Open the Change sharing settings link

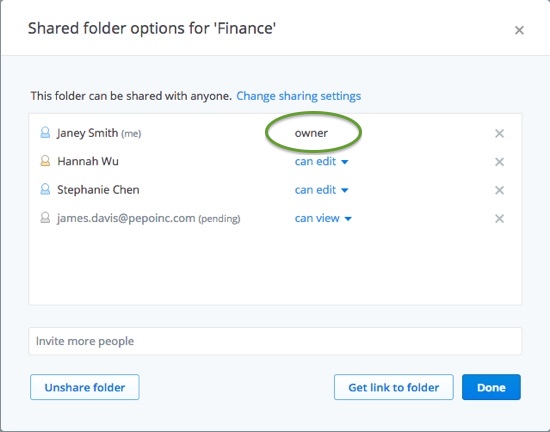(x=299, y=96)
